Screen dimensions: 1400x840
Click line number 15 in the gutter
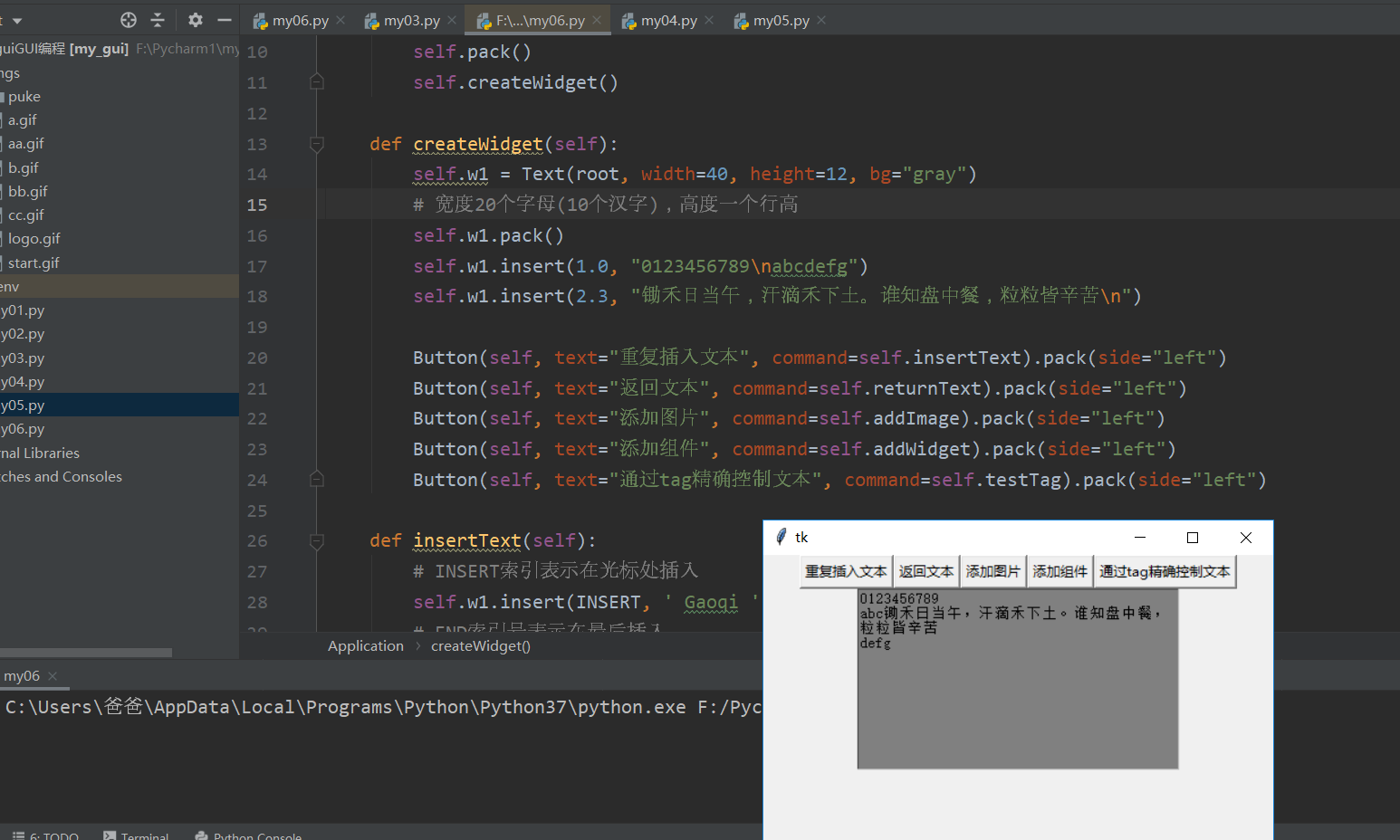257,205
